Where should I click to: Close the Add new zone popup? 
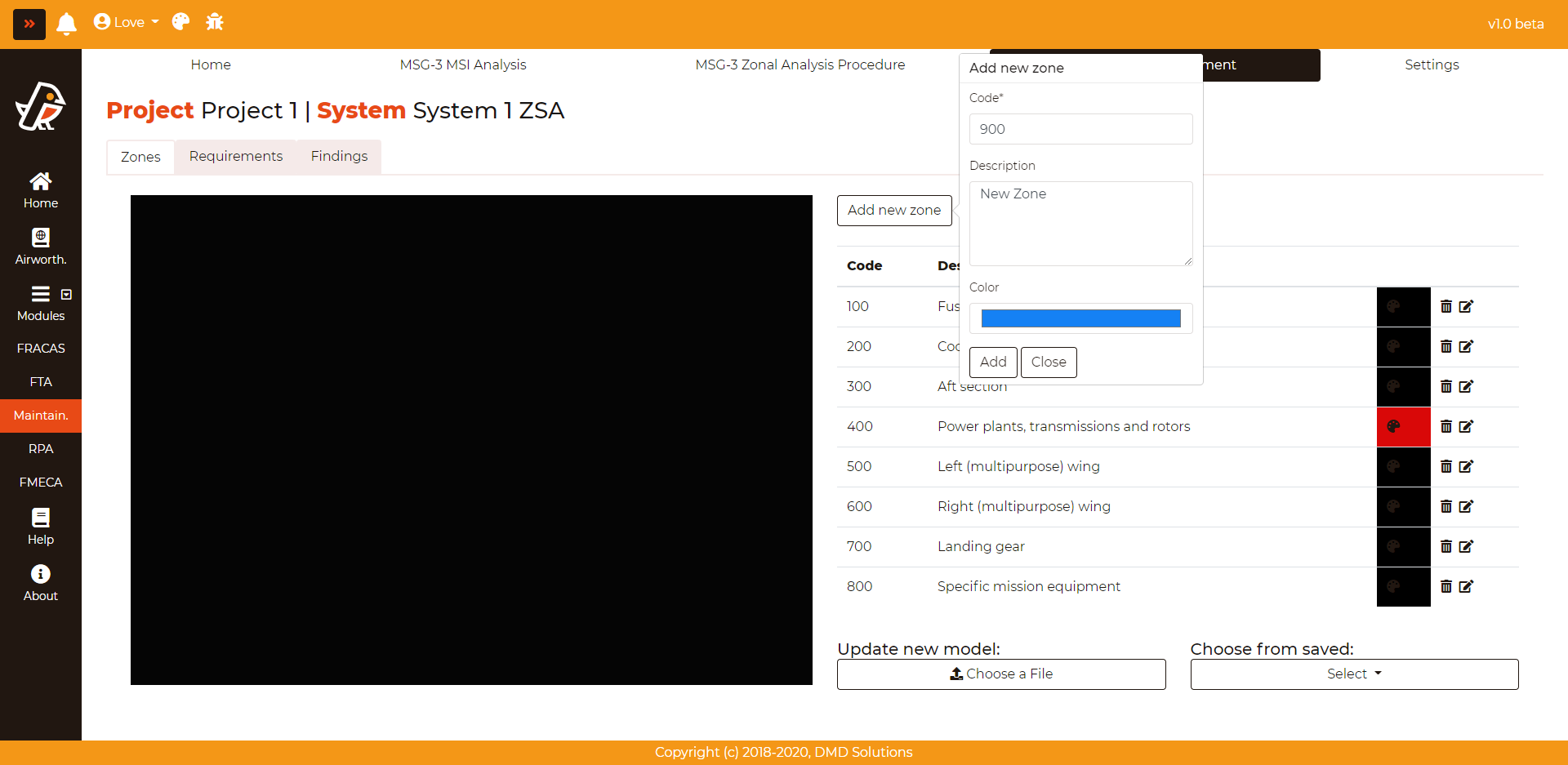click(x=1048, y=362)
